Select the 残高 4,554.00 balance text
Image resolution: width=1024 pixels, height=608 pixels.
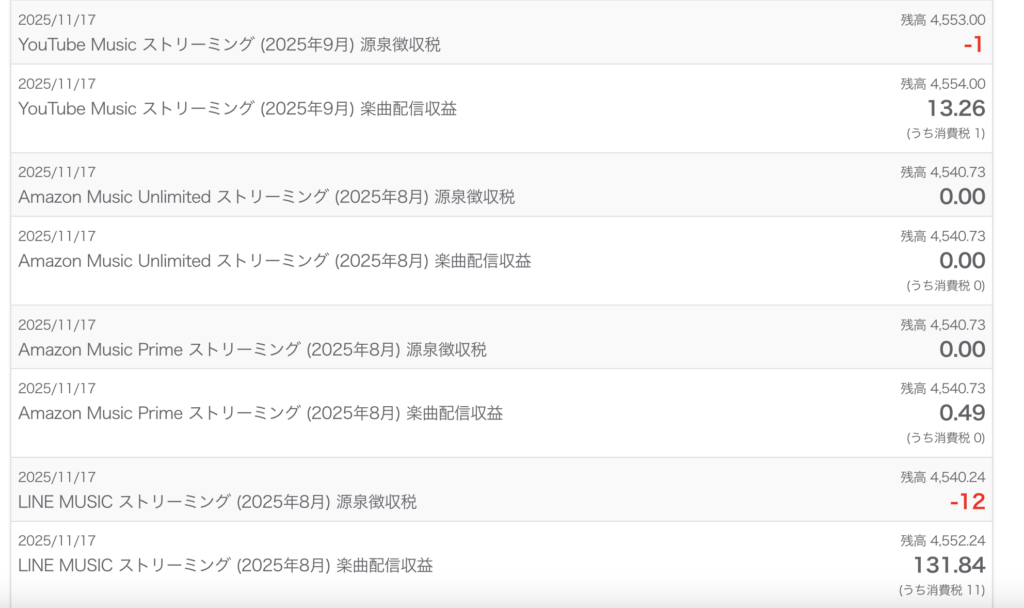943,84
